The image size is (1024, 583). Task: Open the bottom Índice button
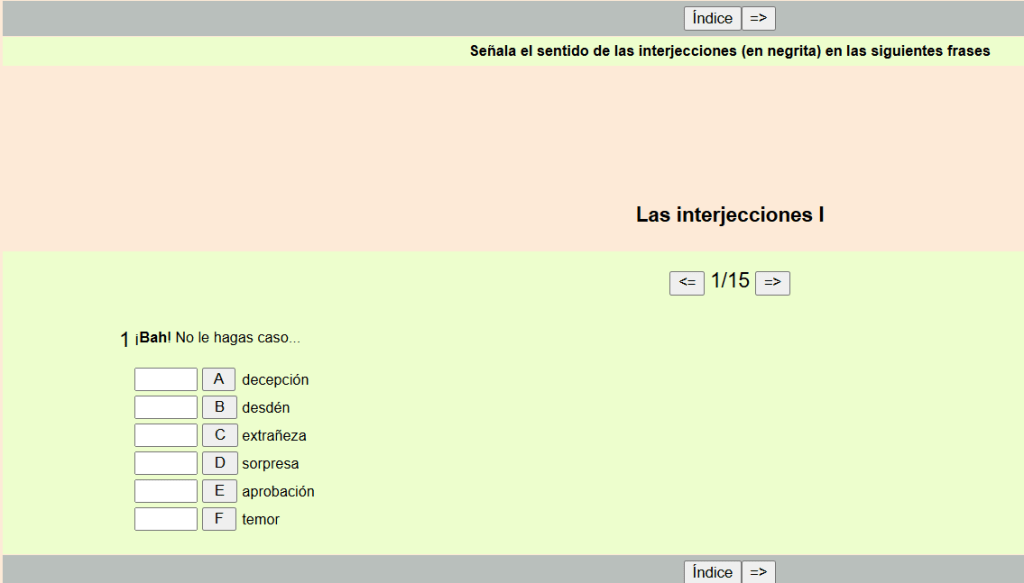(712, 572)
